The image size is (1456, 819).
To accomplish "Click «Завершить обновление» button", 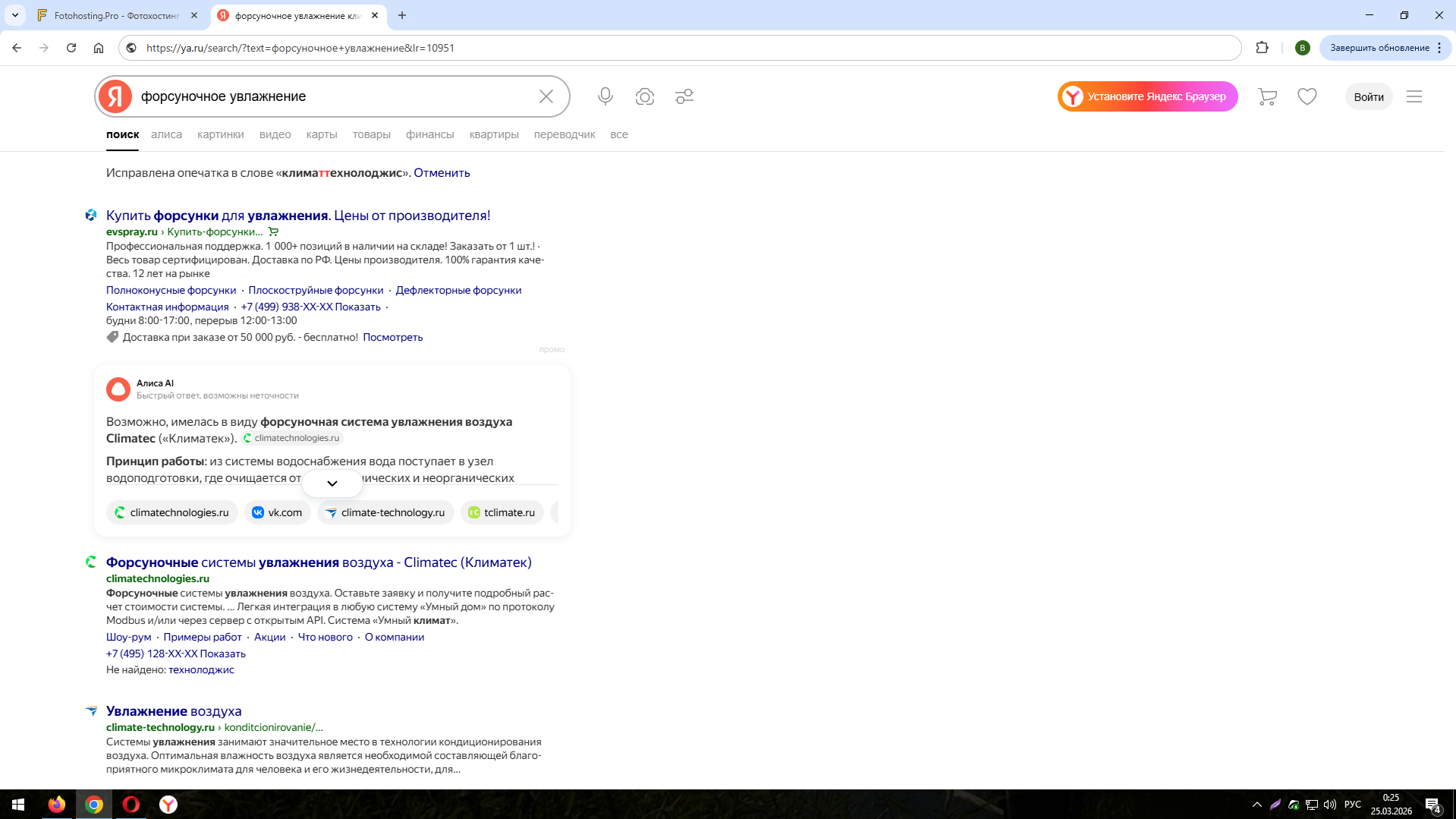I will (x=1385, y=48).
